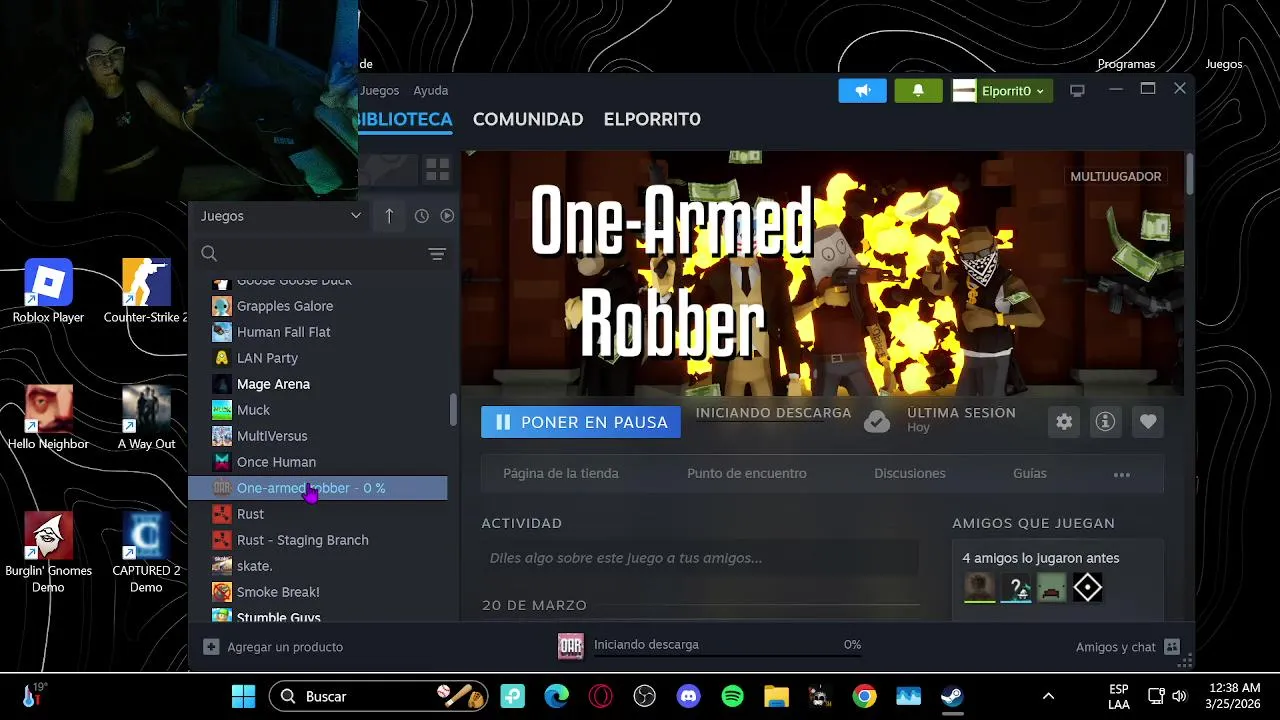Open advanced library filter options icon
The height and width of the screenshot is (720, 1280).
437,254
